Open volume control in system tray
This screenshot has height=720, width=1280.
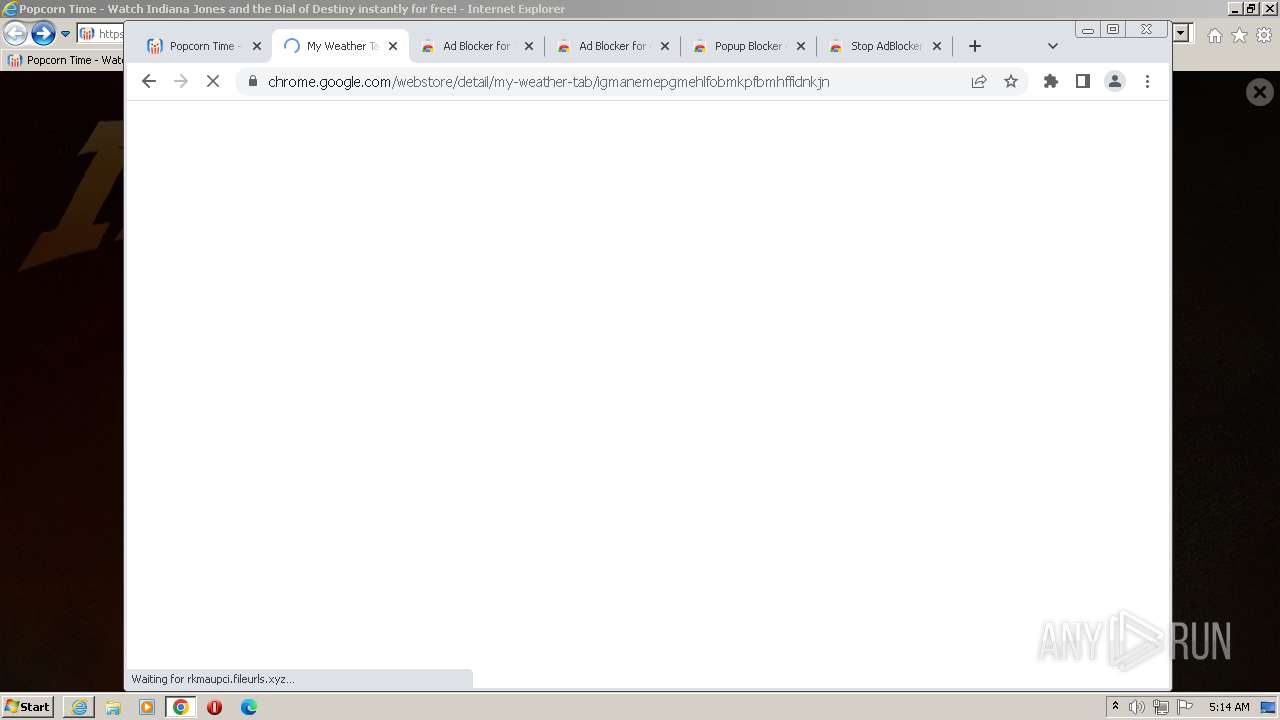pyautogui.click(x=1137, y=707)
